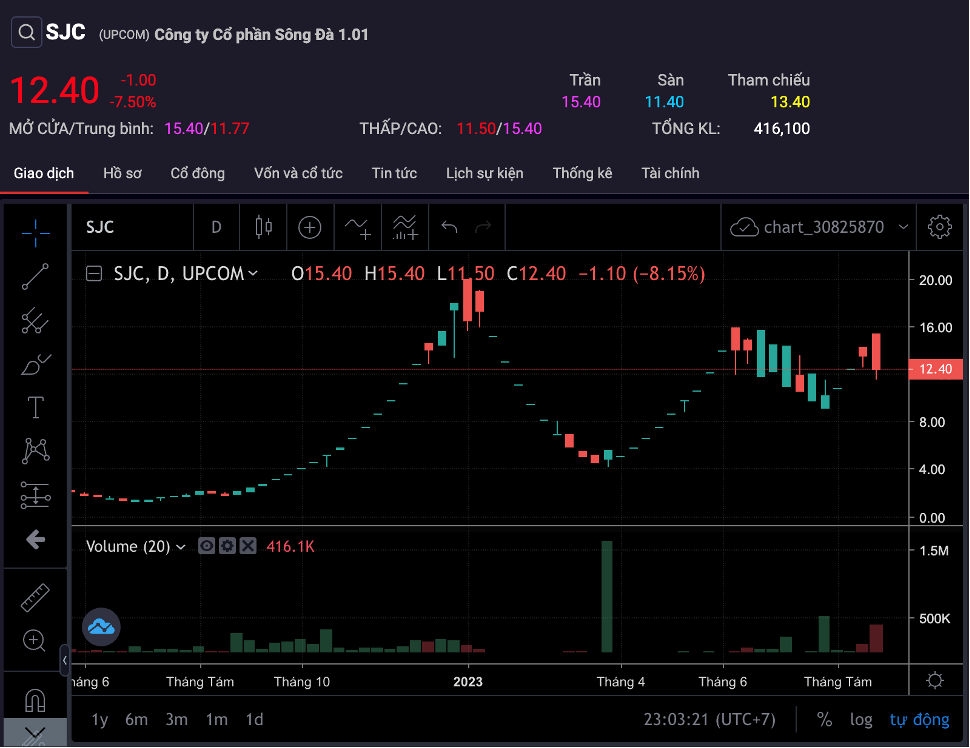Open the Tài chính tab
970x748 pixels.
click(x=670, y=173)
